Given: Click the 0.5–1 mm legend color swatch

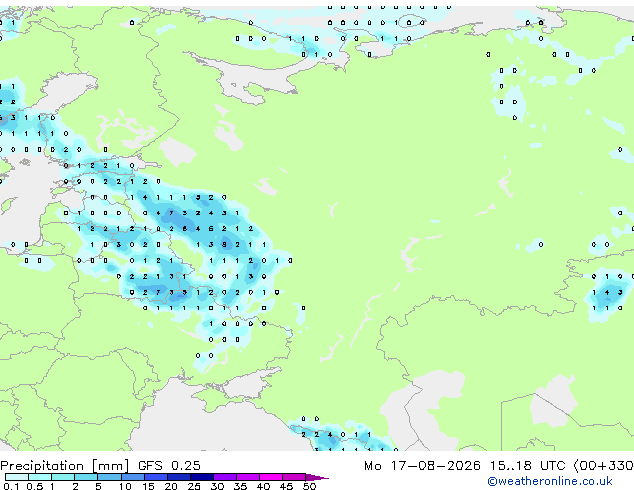Looking at the screenshot, I should [40, 477].
